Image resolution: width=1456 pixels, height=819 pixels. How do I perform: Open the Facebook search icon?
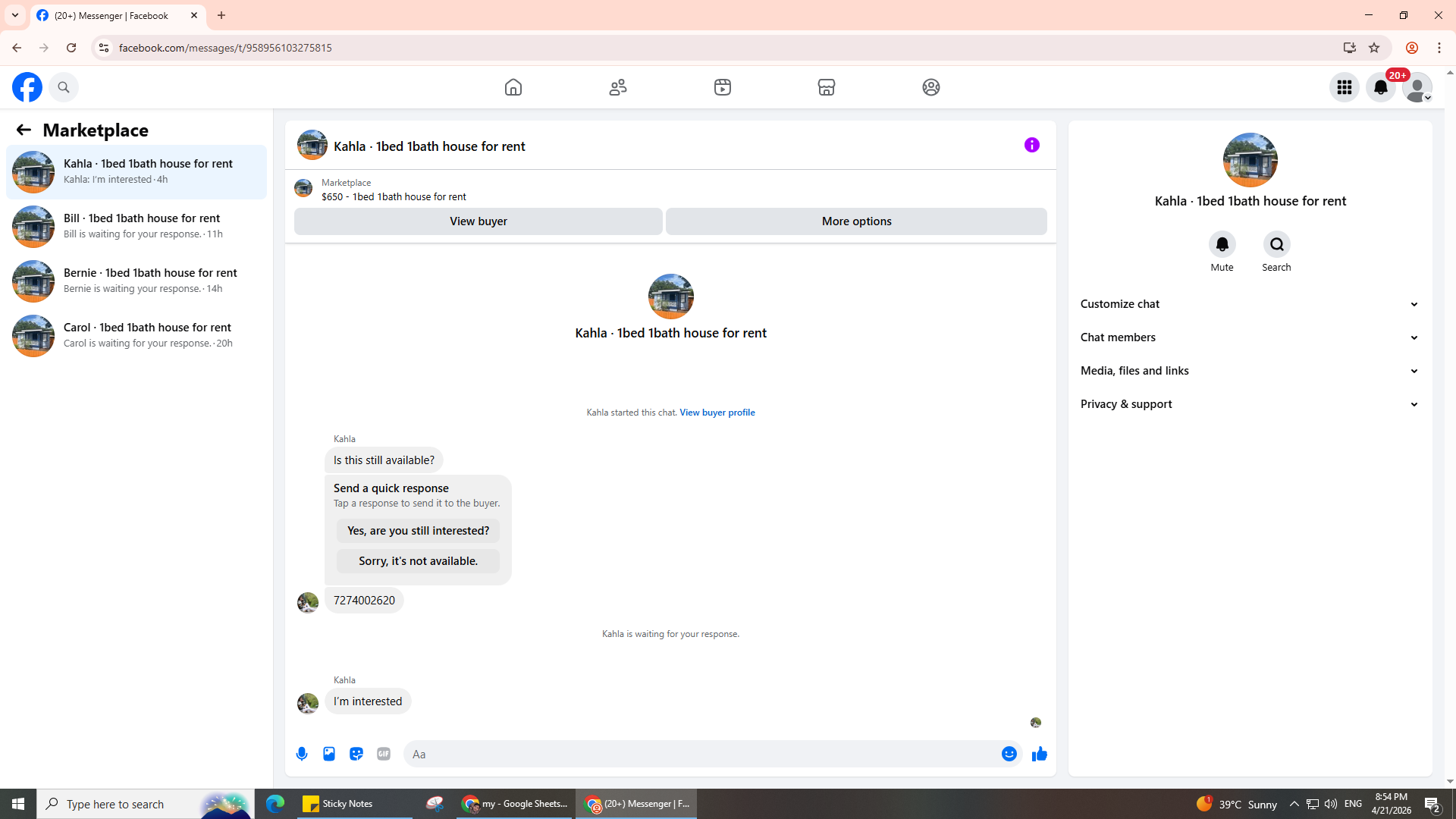64,87
